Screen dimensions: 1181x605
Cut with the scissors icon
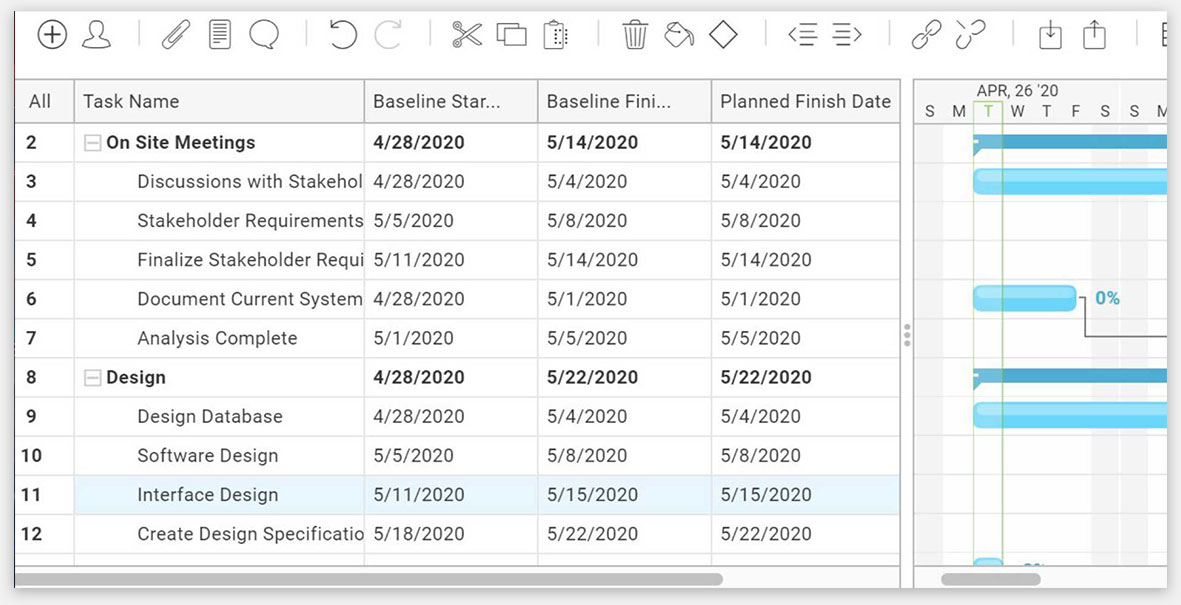pyautogui.click(x=467, y=35)
